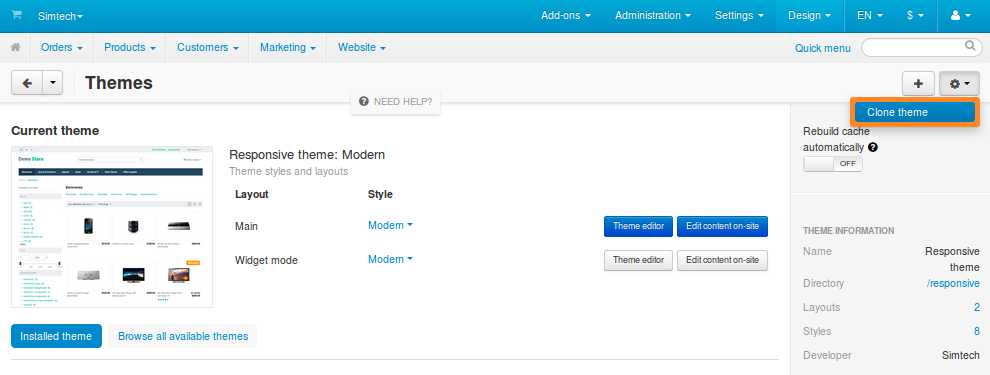Screen dimensions: 990x375
Task: Click the plus add theme button
Action: [x=919, y=83]
